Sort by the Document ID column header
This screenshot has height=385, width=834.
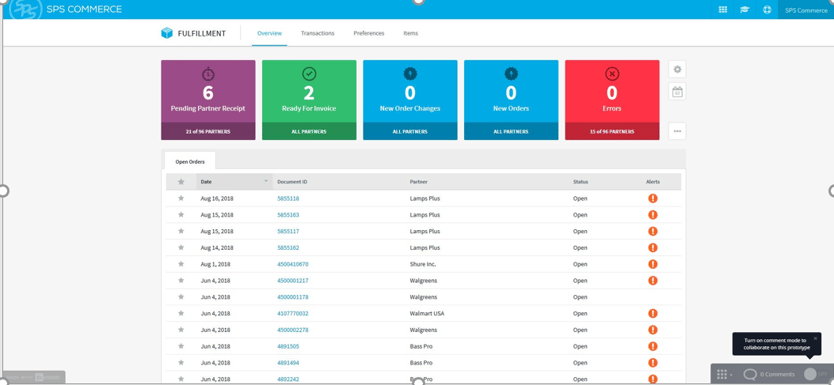point(292,182)
